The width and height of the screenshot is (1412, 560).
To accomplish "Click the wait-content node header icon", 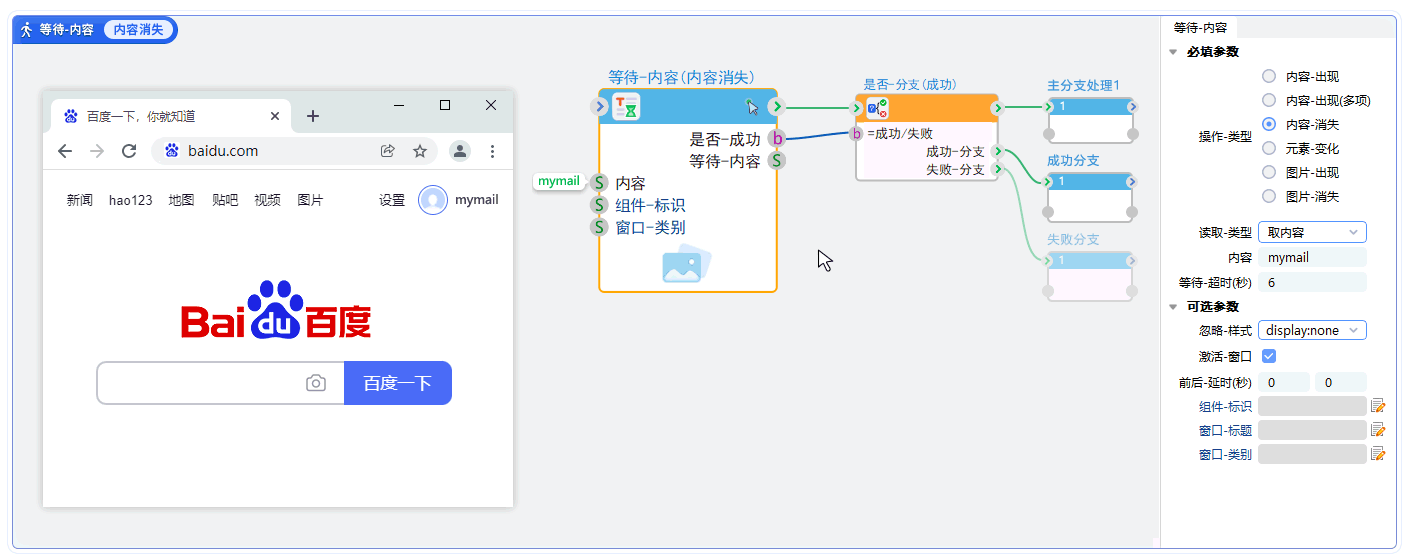I will click(626, 106).
